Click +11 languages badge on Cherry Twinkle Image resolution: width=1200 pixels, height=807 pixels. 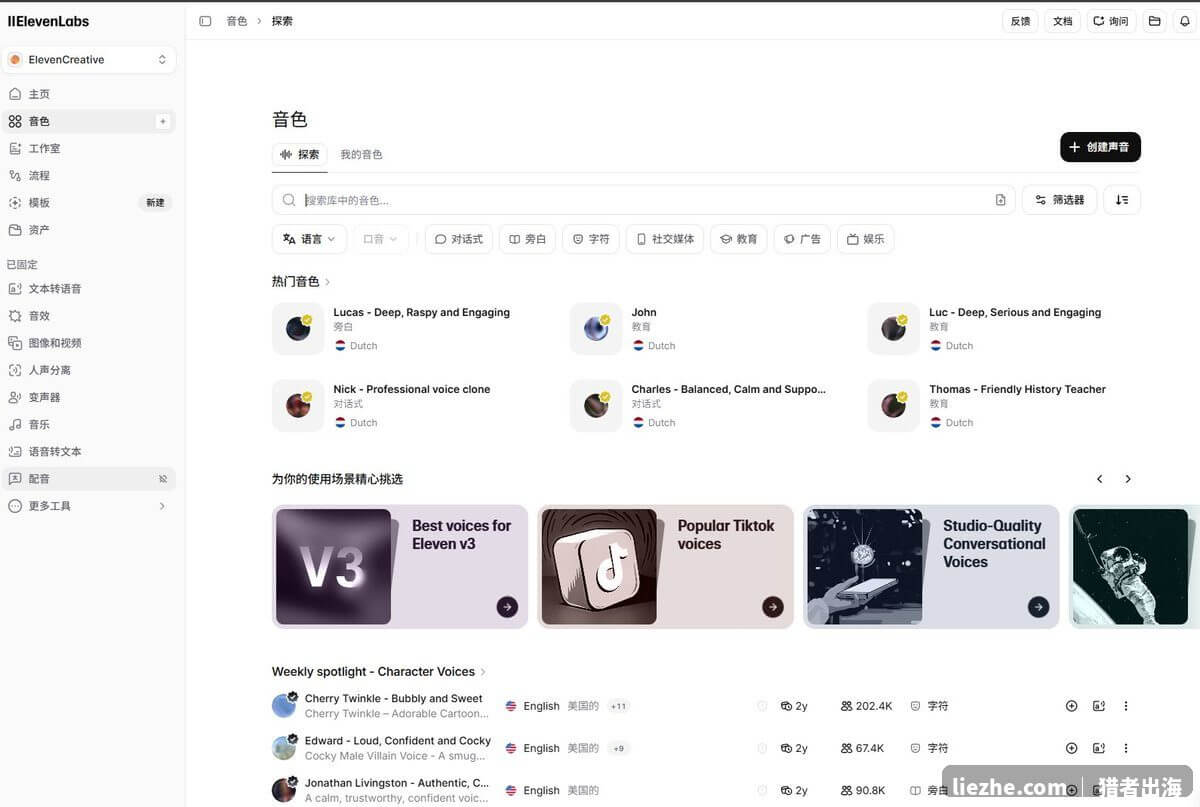pos(618,706)
